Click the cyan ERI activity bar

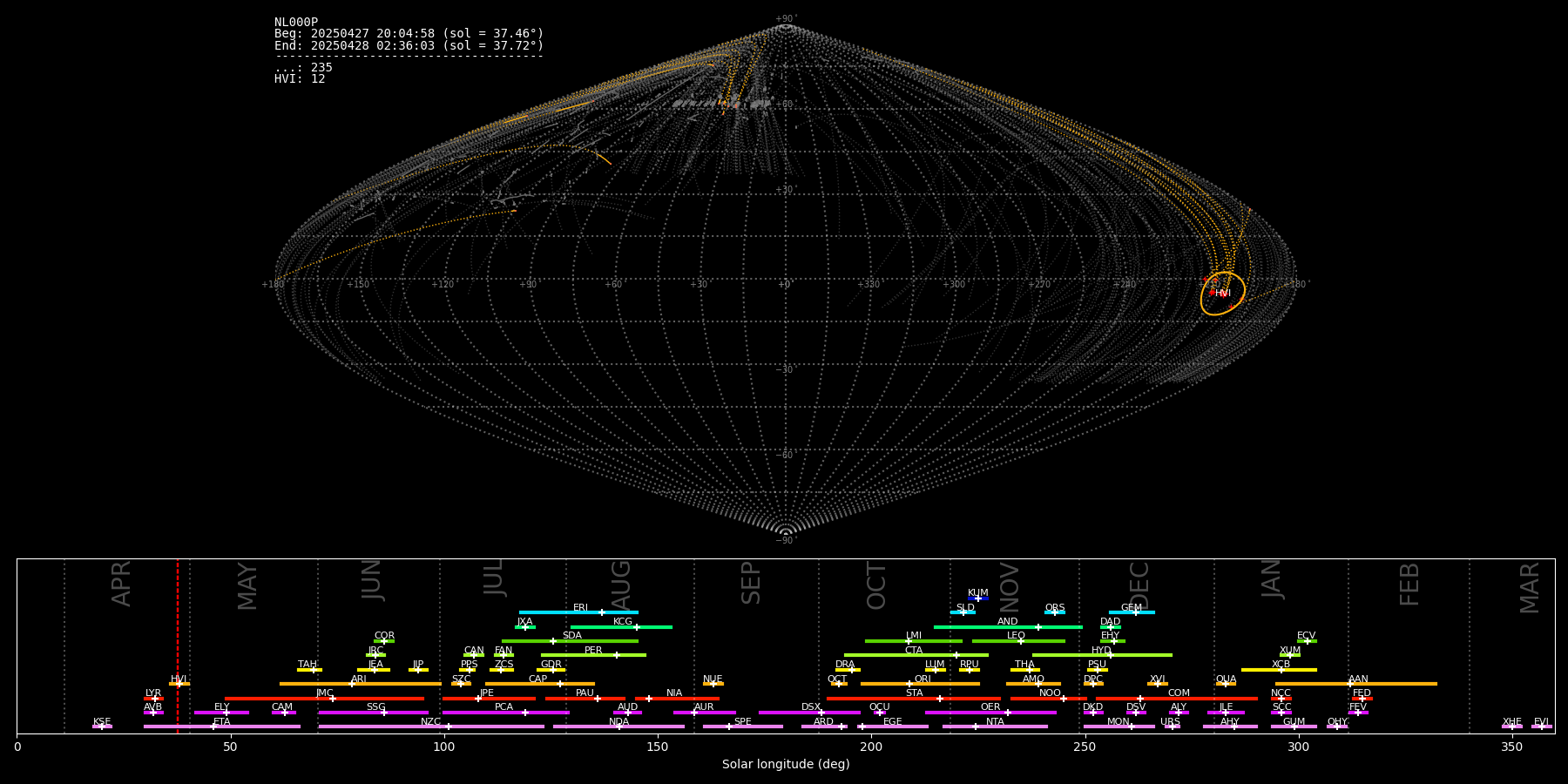pyautogui.click(x=578, y=612)
